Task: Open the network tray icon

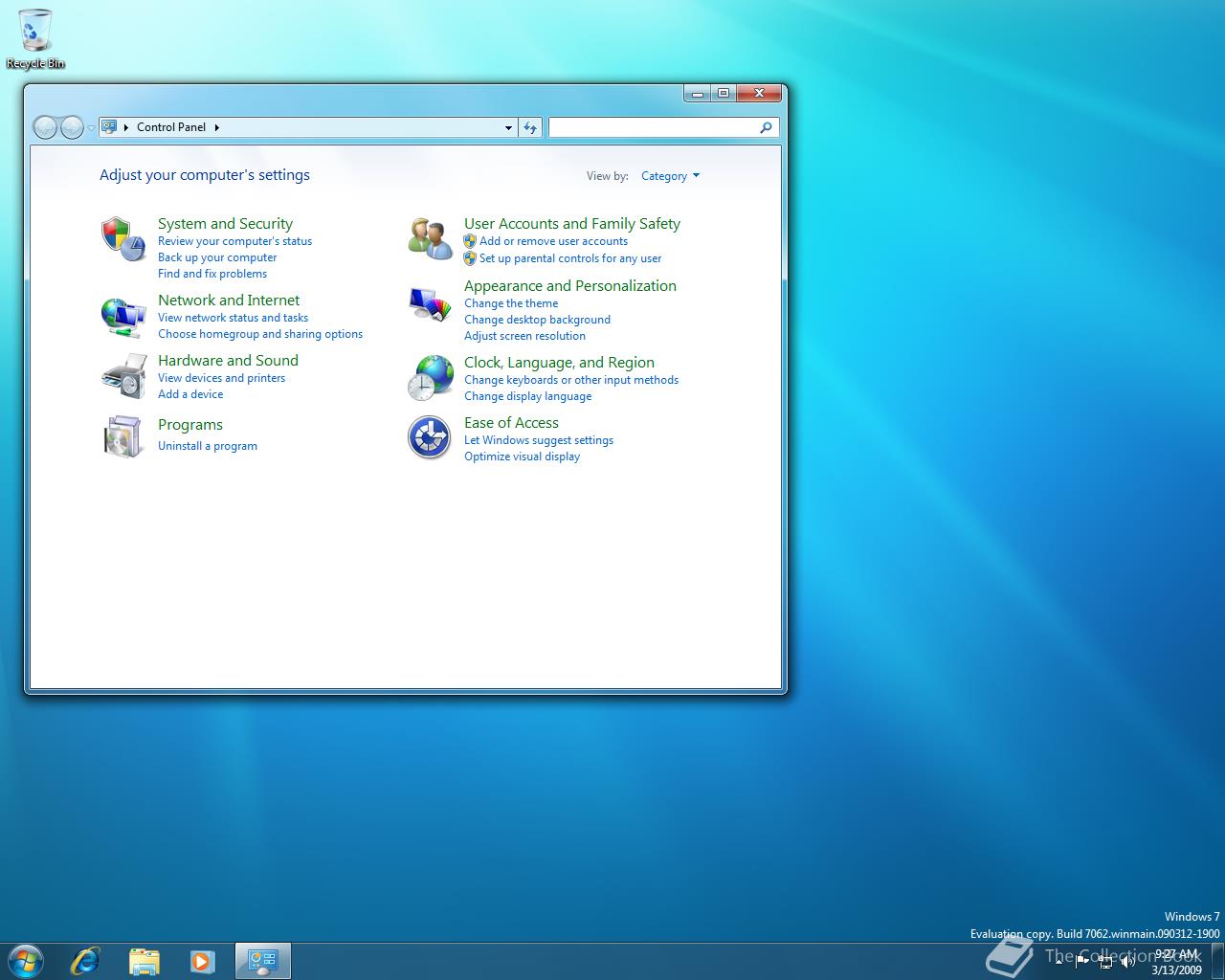Action: tap(1105, 961)
